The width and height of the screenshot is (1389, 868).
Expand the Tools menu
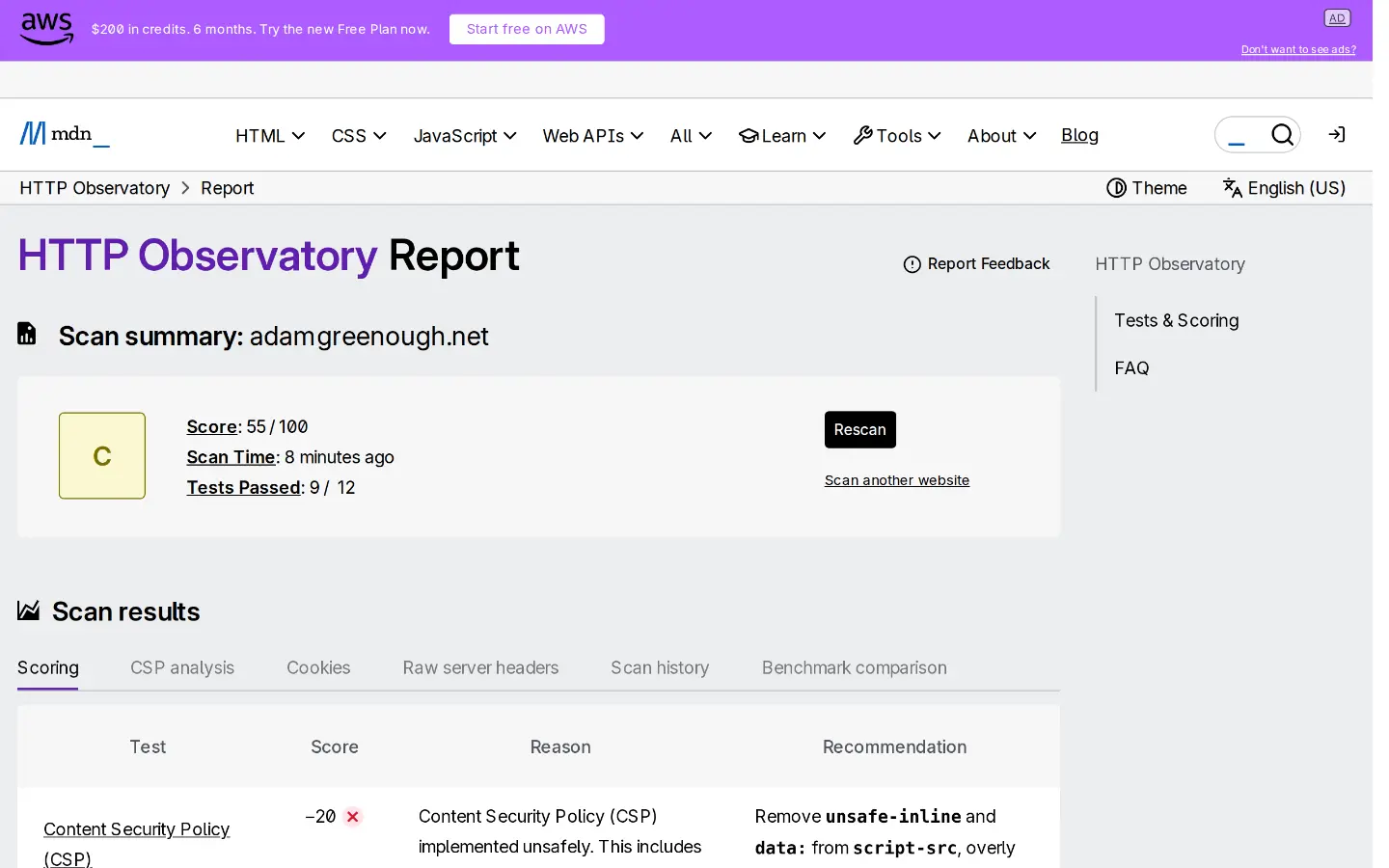897,136
